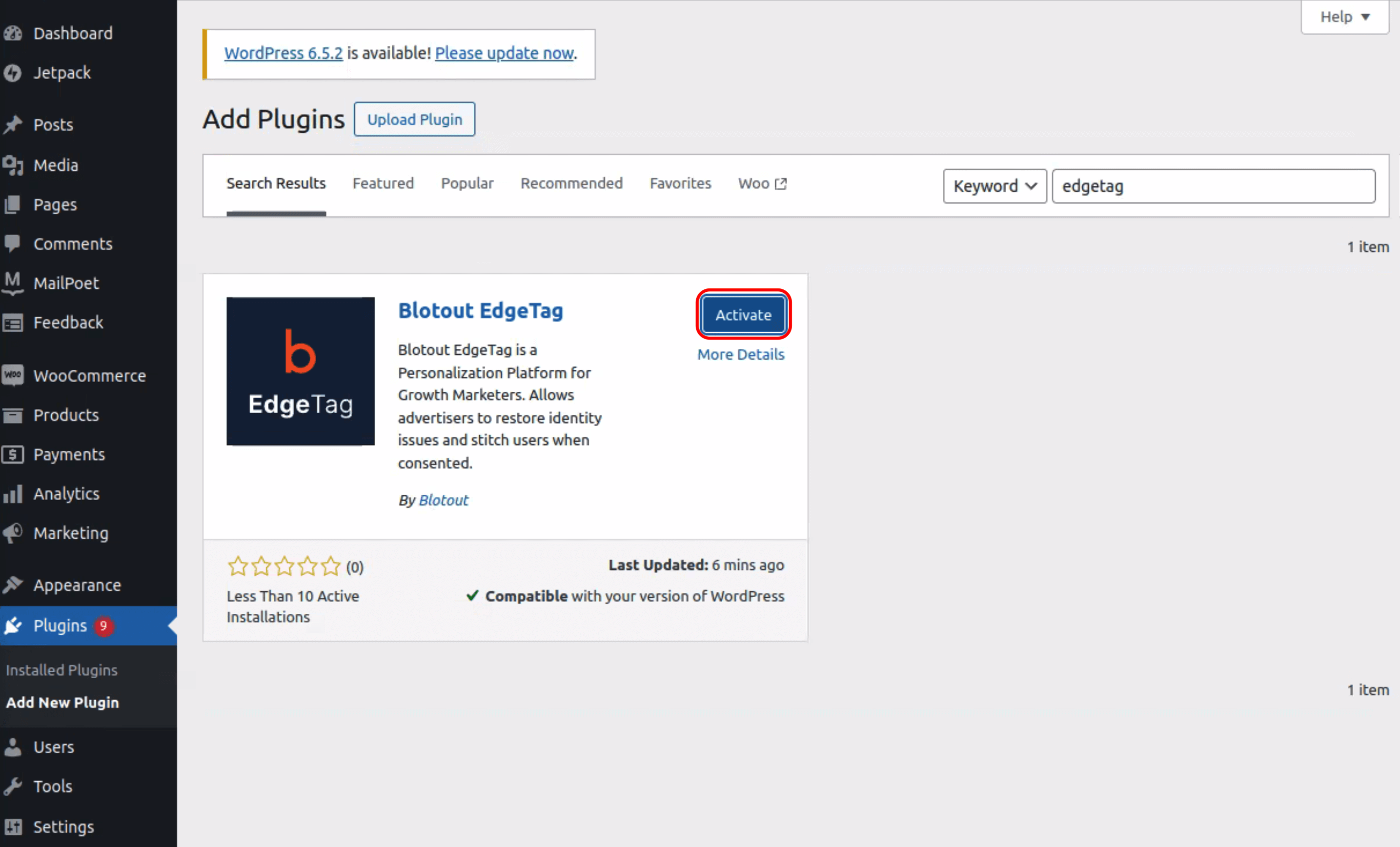Click the Appearance paintbrush icon
This screenshot has width=1400, height=847.
coord(13,585)
